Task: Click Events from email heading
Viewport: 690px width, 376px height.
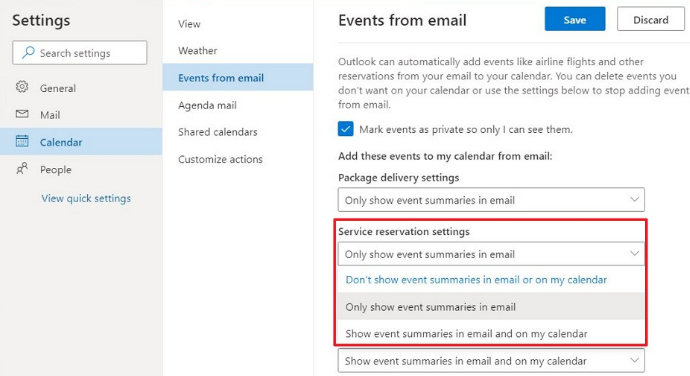Action: pyautogui.click(x=402, y=20)
